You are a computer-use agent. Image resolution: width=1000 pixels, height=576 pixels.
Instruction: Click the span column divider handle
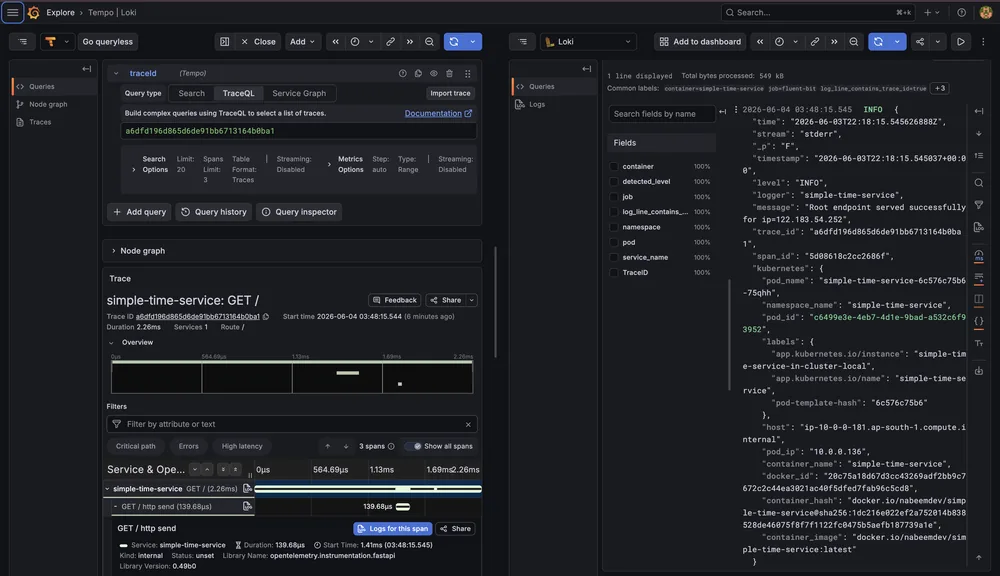click(x=250, y=475)
